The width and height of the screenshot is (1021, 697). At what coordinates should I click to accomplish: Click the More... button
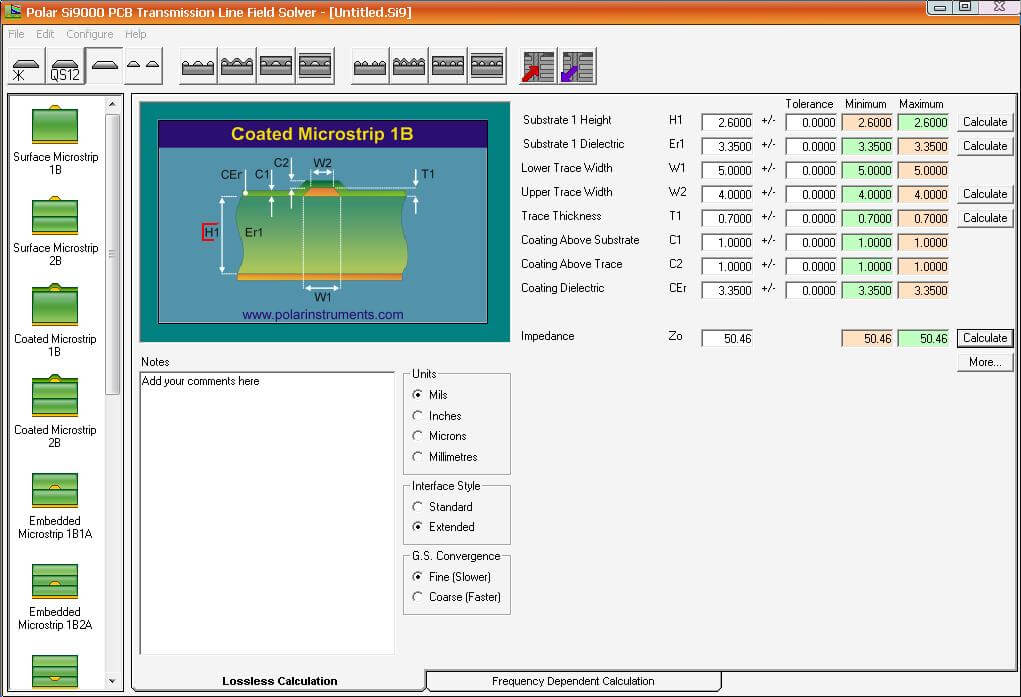pos(984,361)
